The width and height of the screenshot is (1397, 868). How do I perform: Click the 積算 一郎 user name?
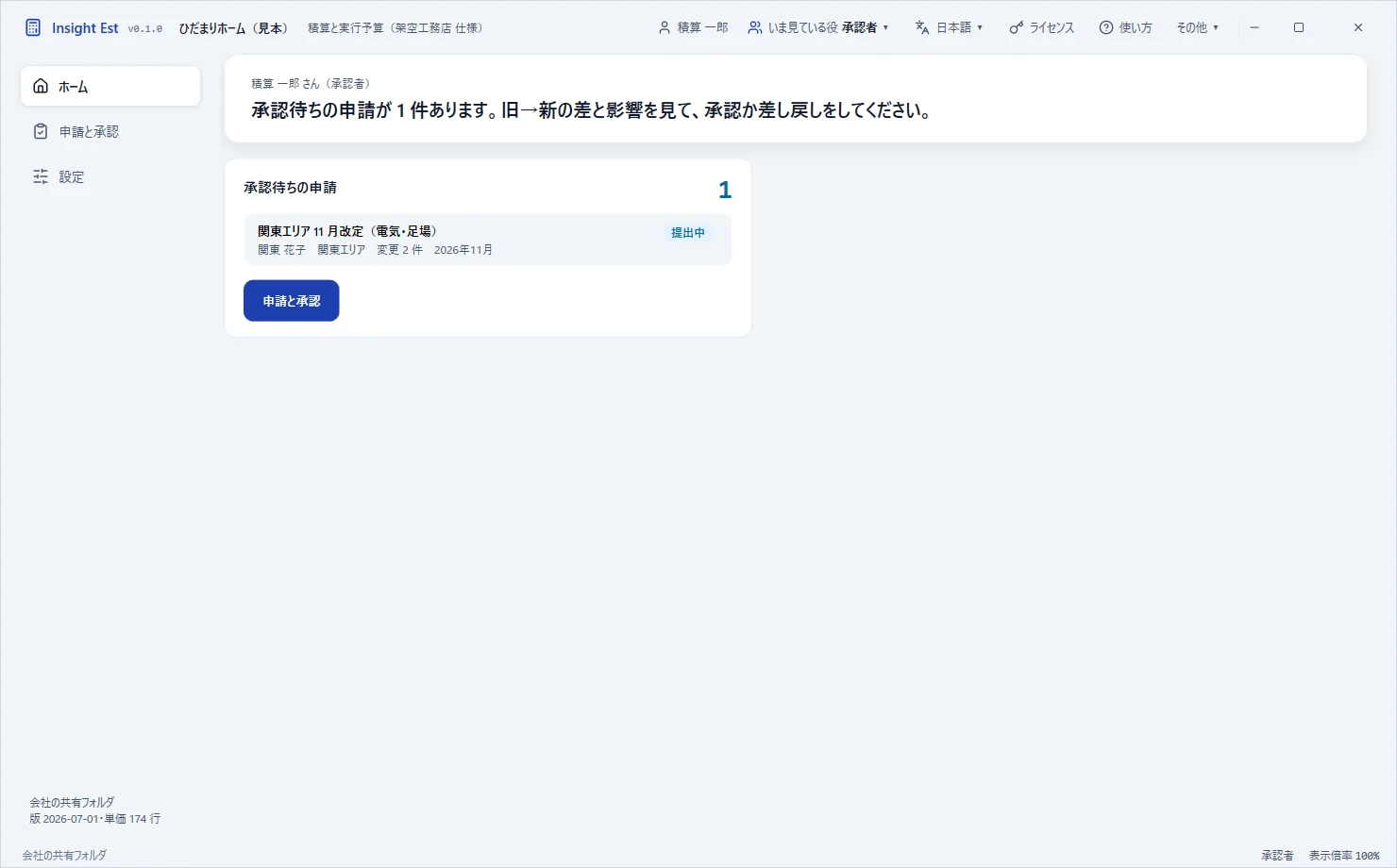pos(703,27)
